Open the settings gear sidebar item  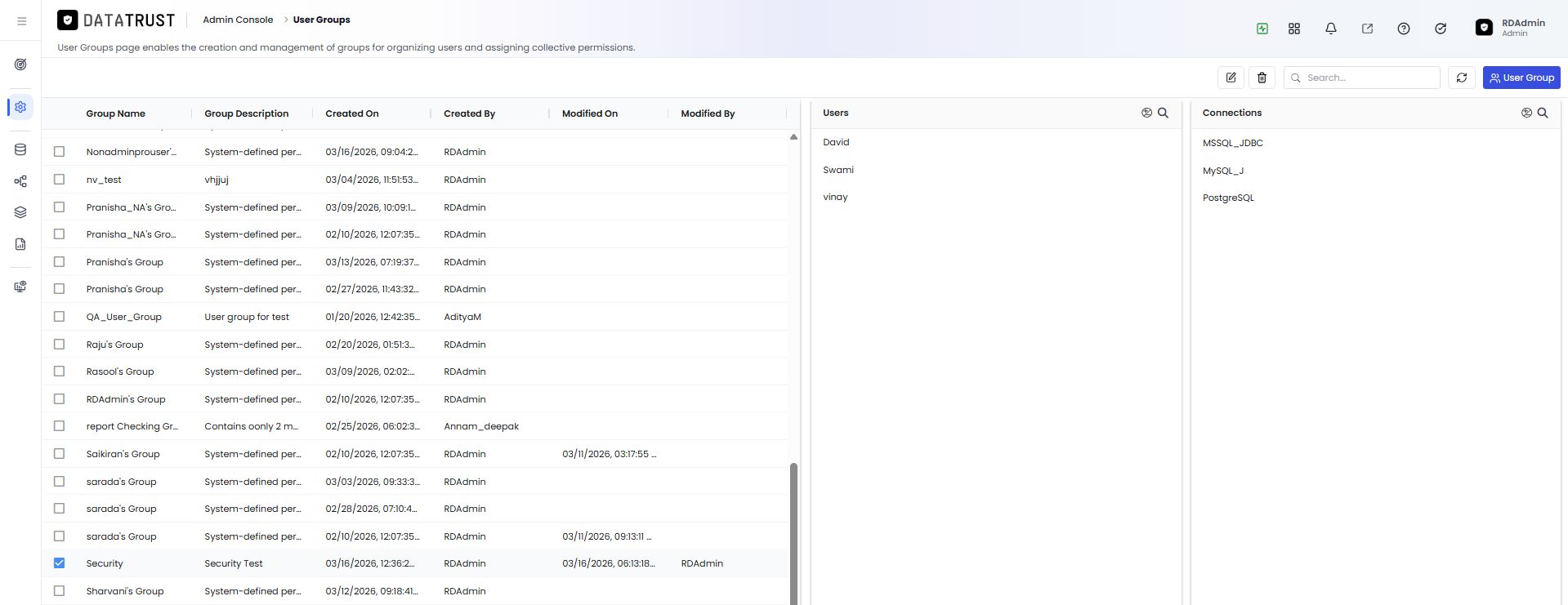pyautogui.click(x=20, y=107)
